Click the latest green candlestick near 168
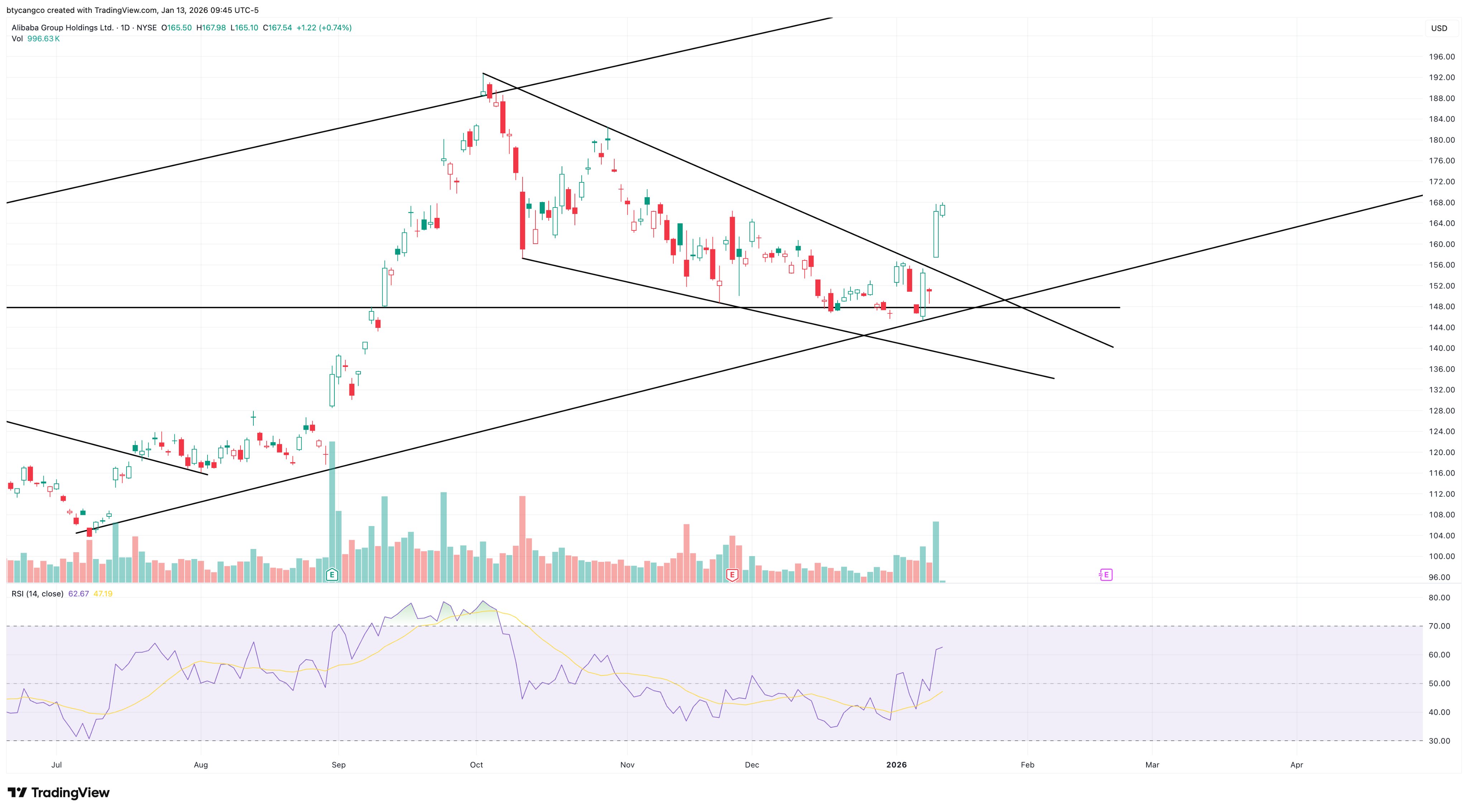 [943, 210]
